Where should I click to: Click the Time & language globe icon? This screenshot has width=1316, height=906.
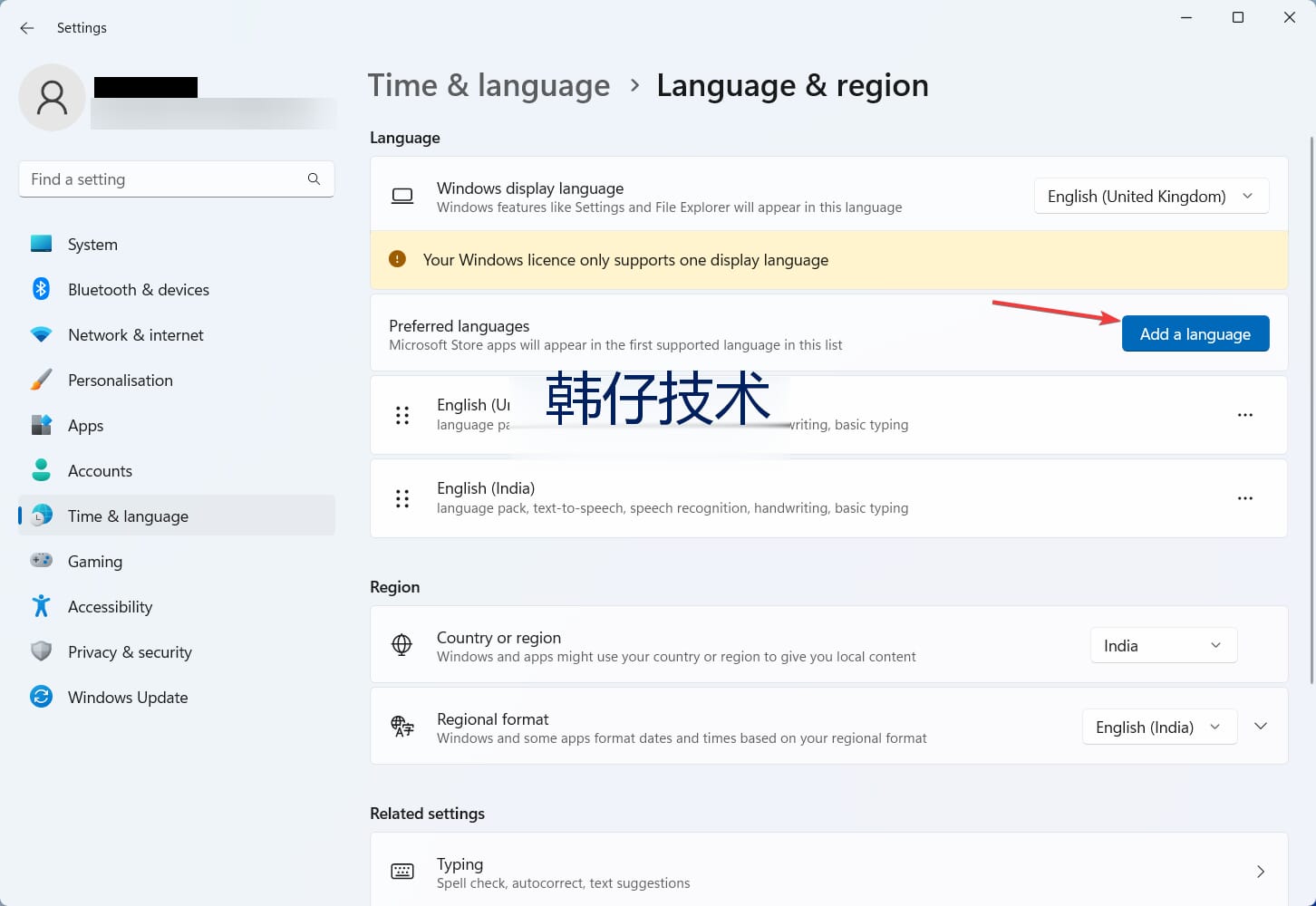[41, 516]
